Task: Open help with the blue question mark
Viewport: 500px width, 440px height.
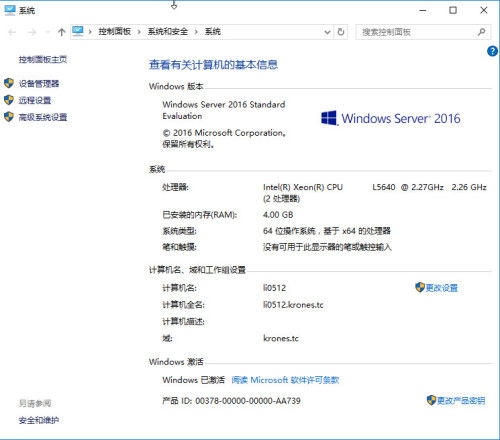Action: (x=492, y=51)
